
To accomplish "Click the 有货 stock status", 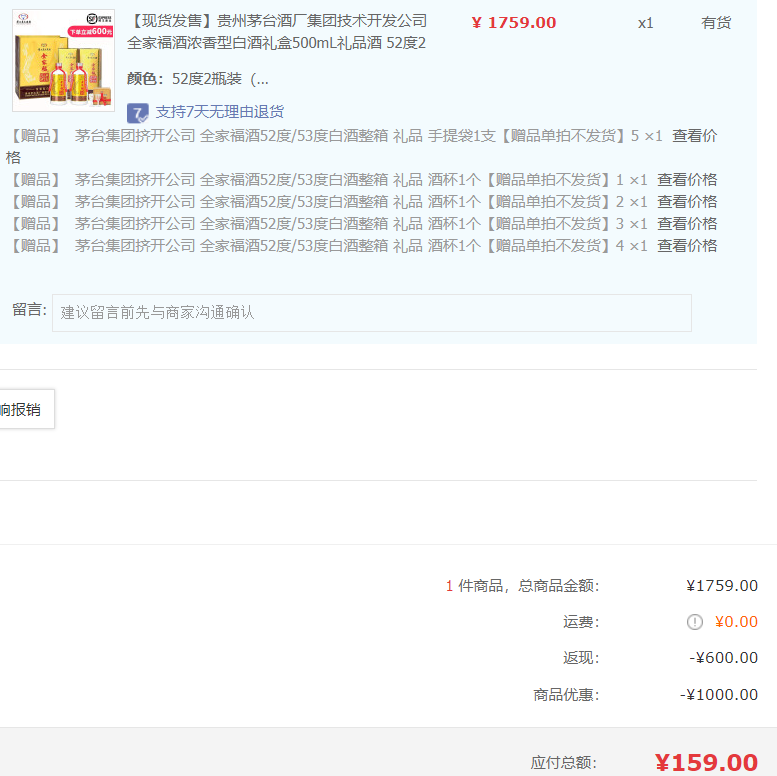I will pyautogui.click(x=716, y=23).
